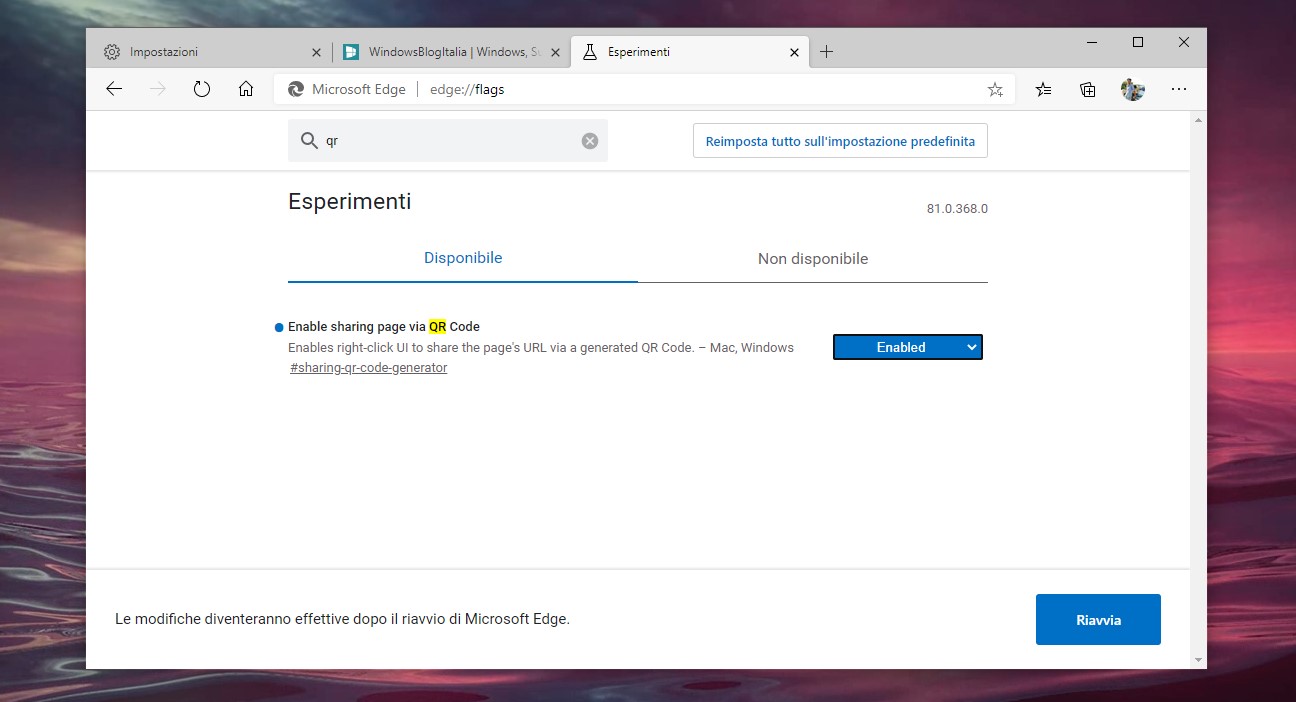Screen dimensions: 1296x702
Task: Open the Disponibile flags tab
Action: [463, 258]
